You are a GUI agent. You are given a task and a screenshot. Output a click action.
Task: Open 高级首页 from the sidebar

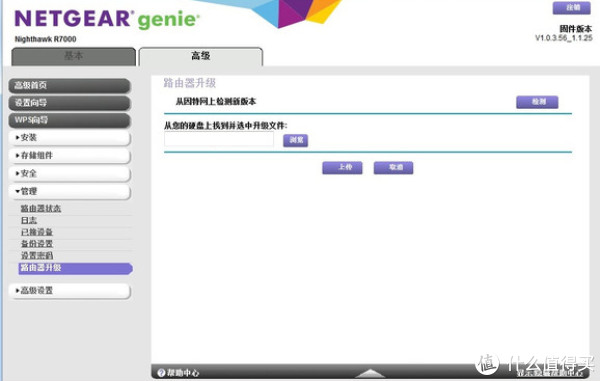70,86
